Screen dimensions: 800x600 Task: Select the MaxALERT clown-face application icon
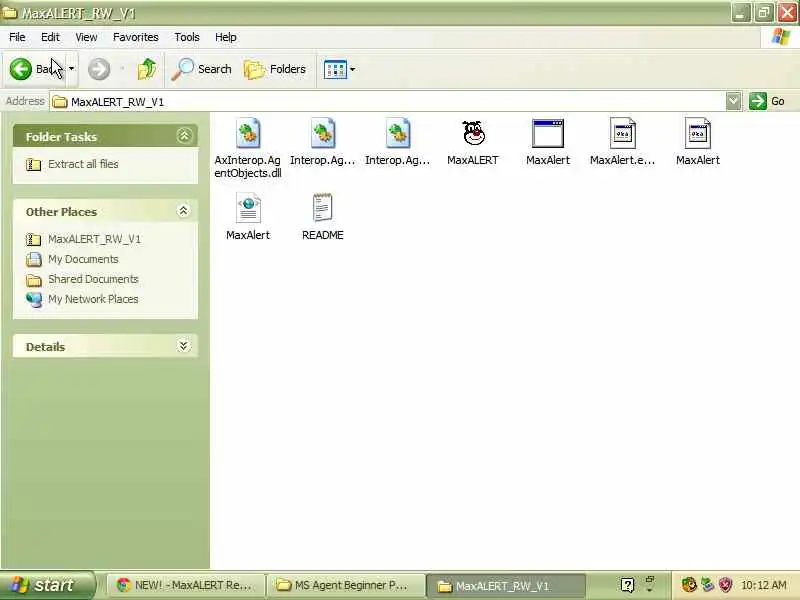point(473,134)
